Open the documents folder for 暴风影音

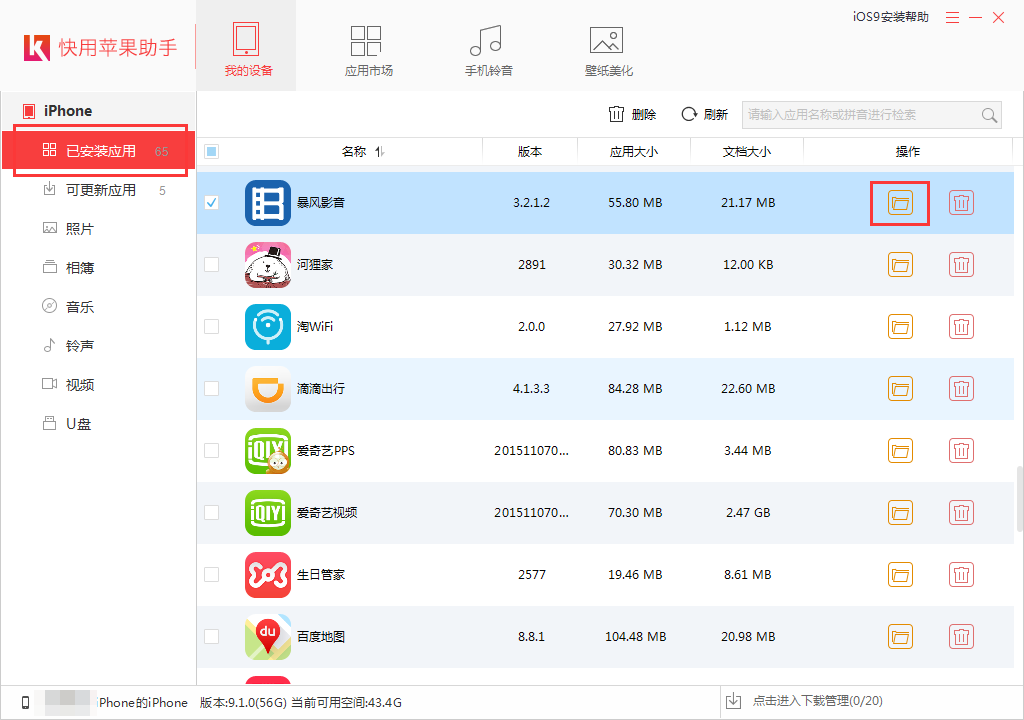click(x=899, y=202)
